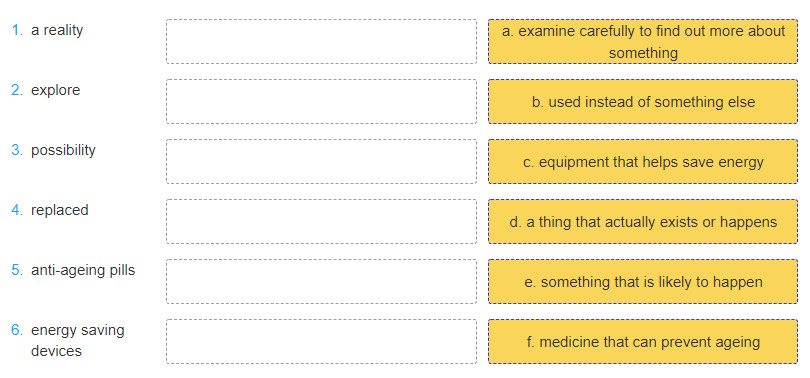Viewport: 810px width, 378px height.
Task: Click the term '6. energy saving devices'
Action: [68, 340]
